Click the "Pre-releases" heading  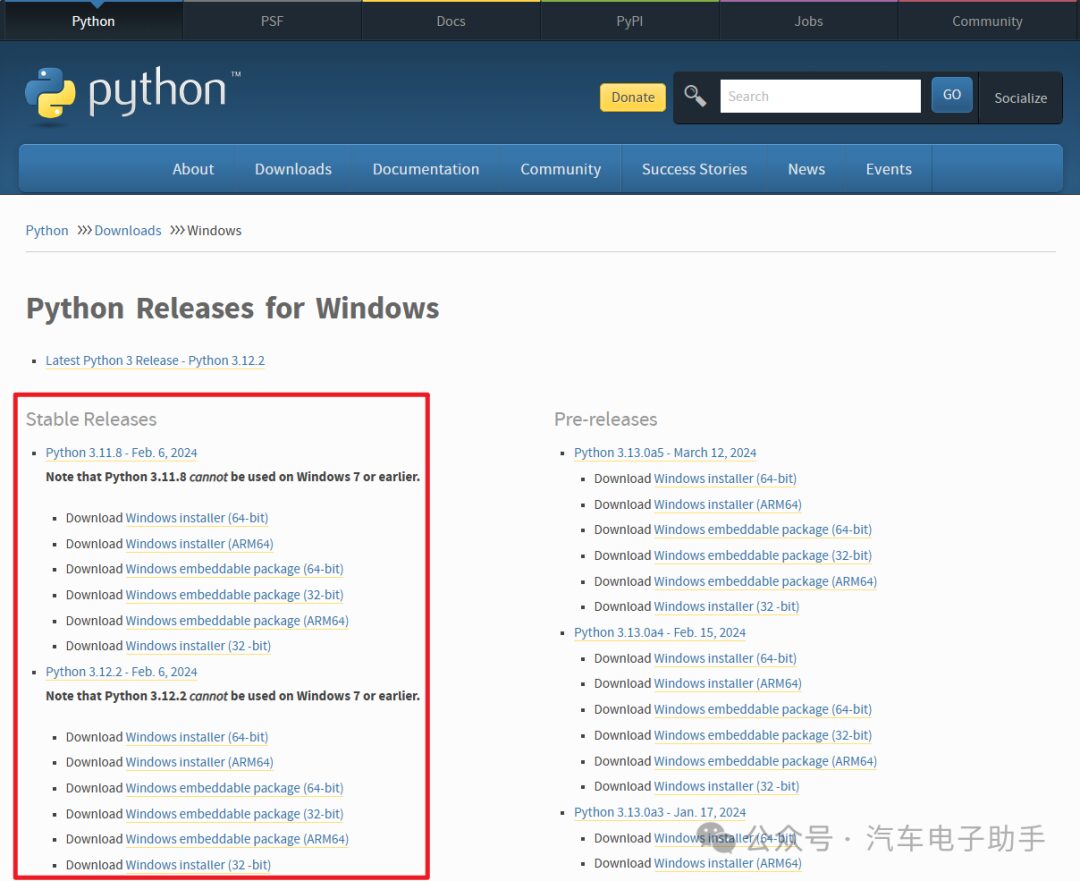(605, 419)
